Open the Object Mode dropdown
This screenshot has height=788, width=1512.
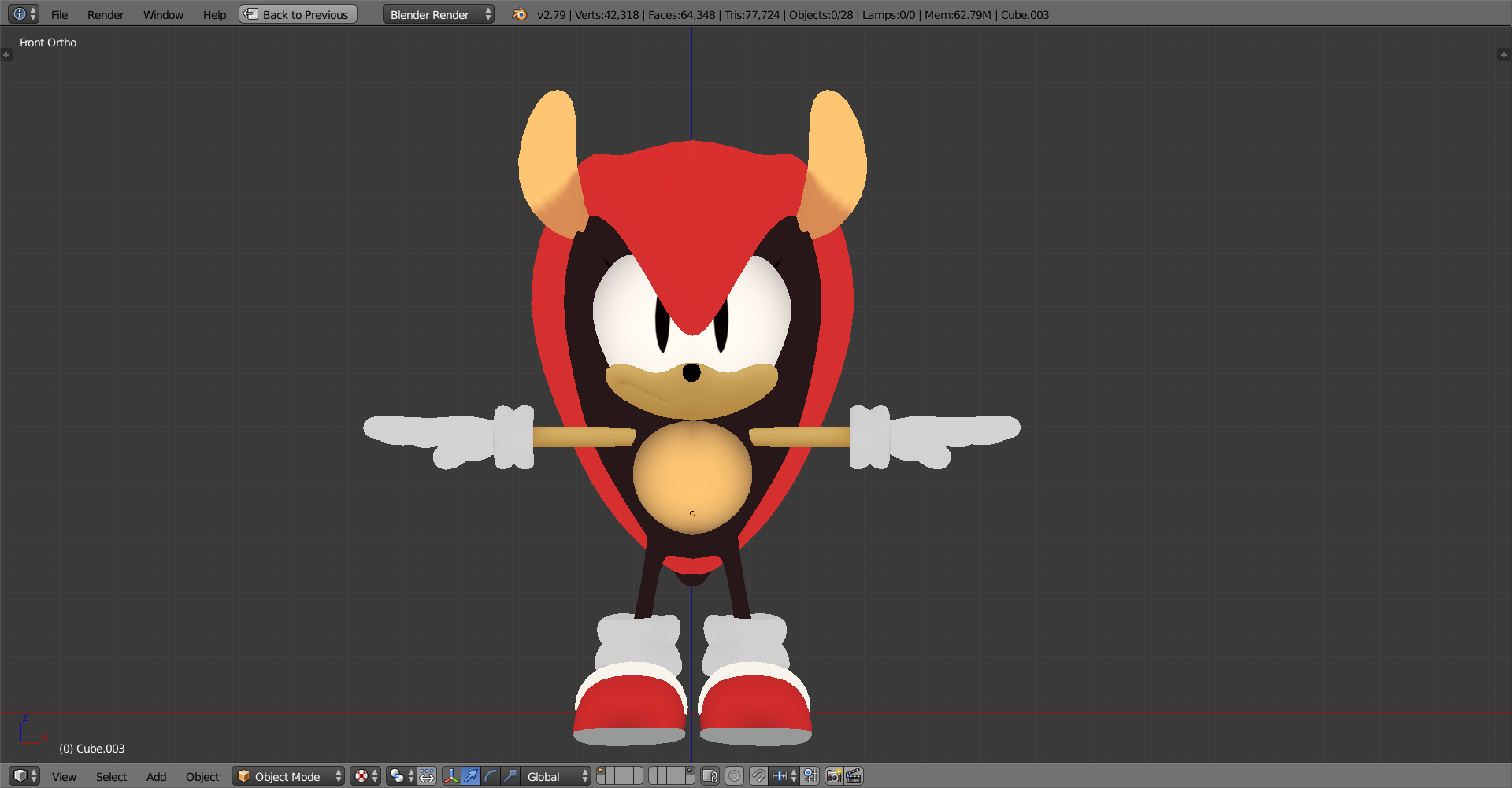[x=288, y=776]
